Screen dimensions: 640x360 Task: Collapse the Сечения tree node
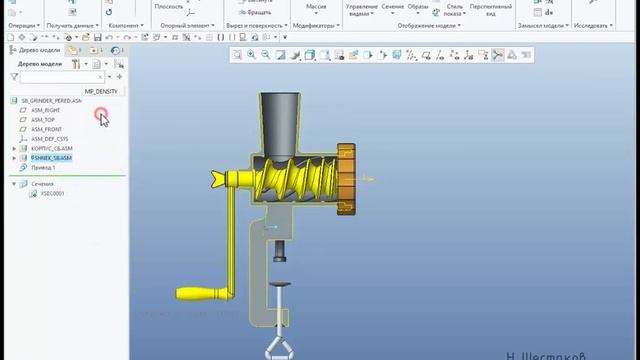[x=14, y=184]
